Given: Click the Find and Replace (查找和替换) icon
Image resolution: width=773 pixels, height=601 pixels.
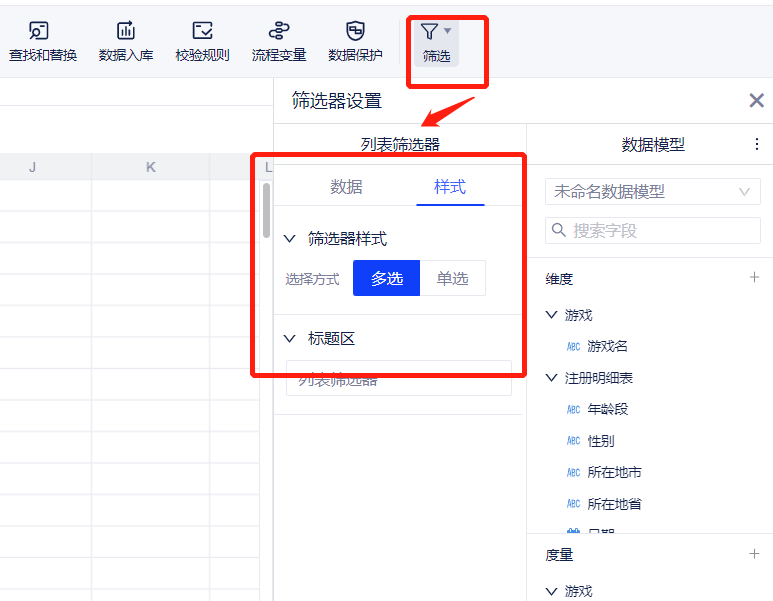Looking at the screenshot, I should tap(40, 31).
